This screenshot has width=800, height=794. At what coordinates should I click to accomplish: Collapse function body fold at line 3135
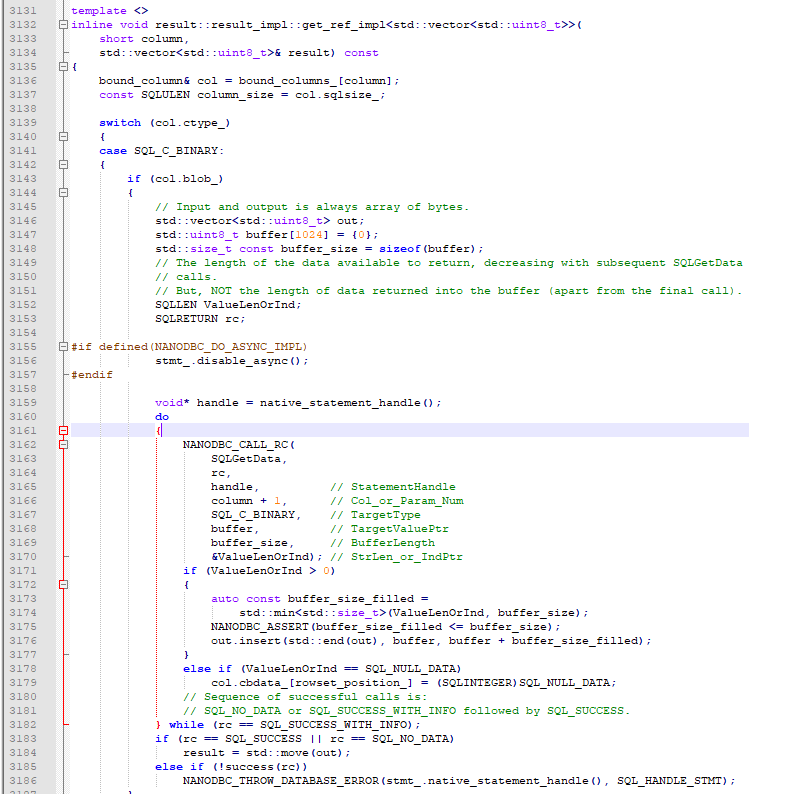pyautogui.click(x=63, y=66)
